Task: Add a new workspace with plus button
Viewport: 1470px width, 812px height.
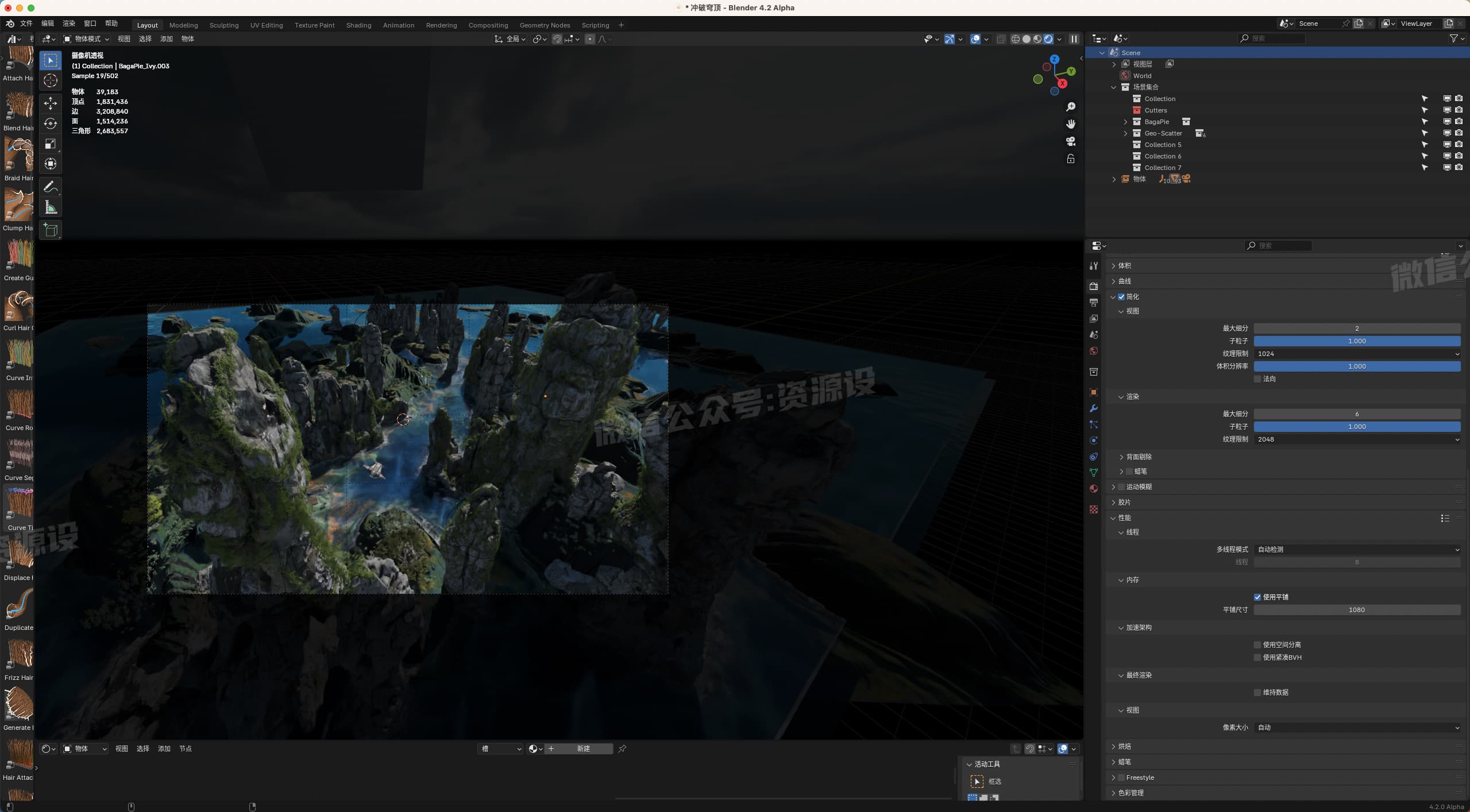Action: [x=621, y=25]
